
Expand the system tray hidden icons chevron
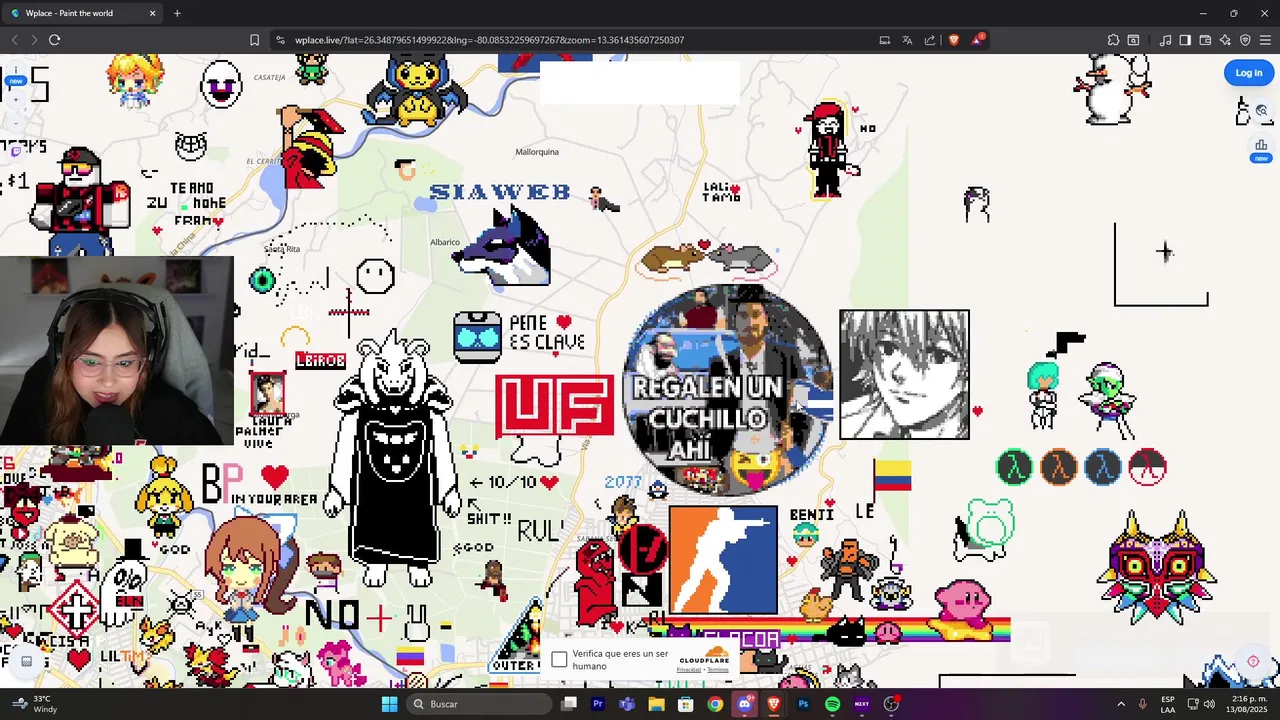[x=1120, y=704]
